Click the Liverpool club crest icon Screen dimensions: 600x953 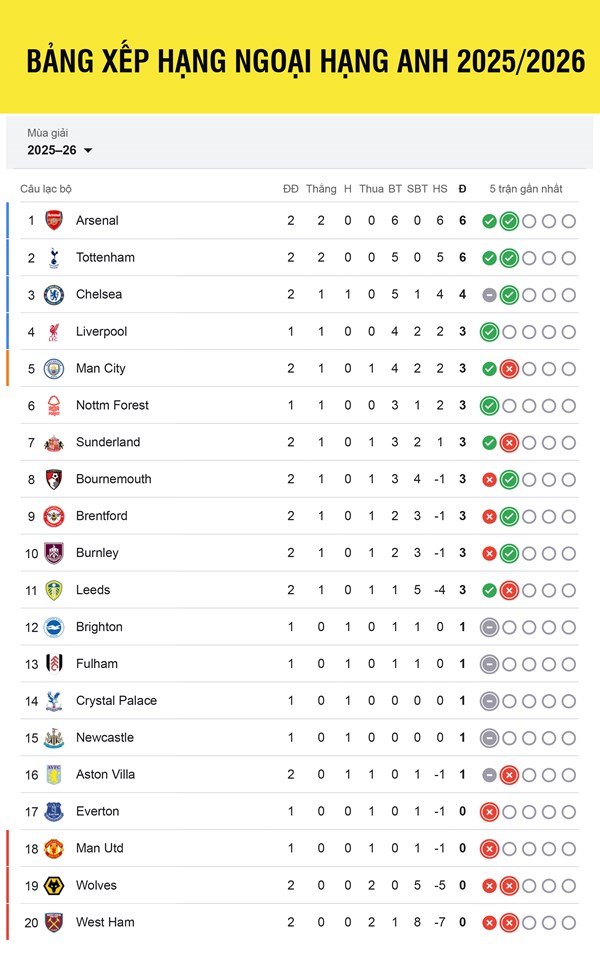[54, 331]
